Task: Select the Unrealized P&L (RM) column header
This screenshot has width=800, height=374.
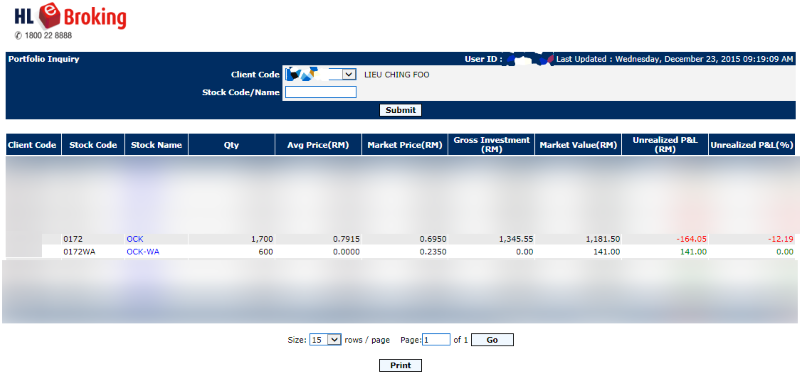Action: [x=665, y=145]
